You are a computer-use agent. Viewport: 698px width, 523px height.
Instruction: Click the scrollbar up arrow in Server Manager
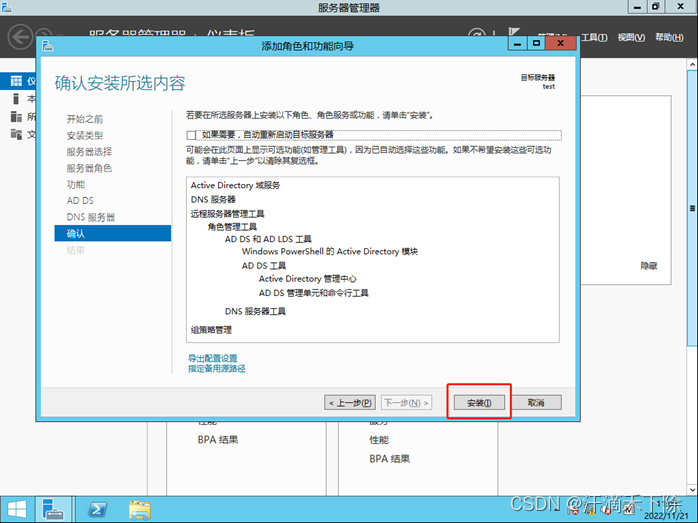pos(692,64)
